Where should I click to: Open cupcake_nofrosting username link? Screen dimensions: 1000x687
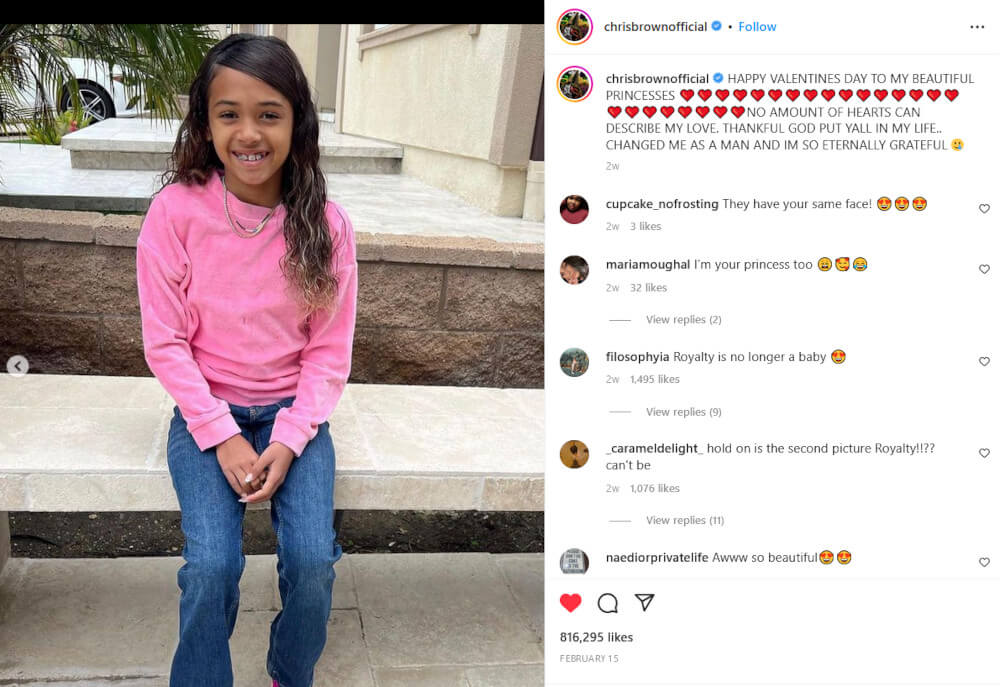(x=662, y=204)
